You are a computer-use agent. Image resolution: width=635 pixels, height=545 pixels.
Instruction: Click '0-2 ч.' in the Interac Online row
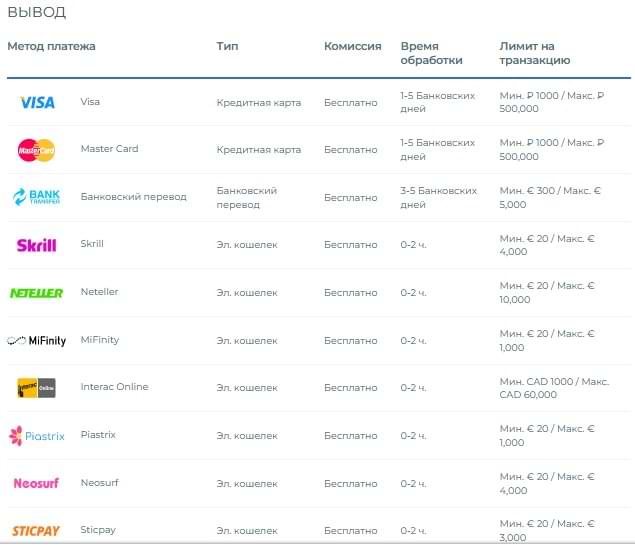[413, 388]
